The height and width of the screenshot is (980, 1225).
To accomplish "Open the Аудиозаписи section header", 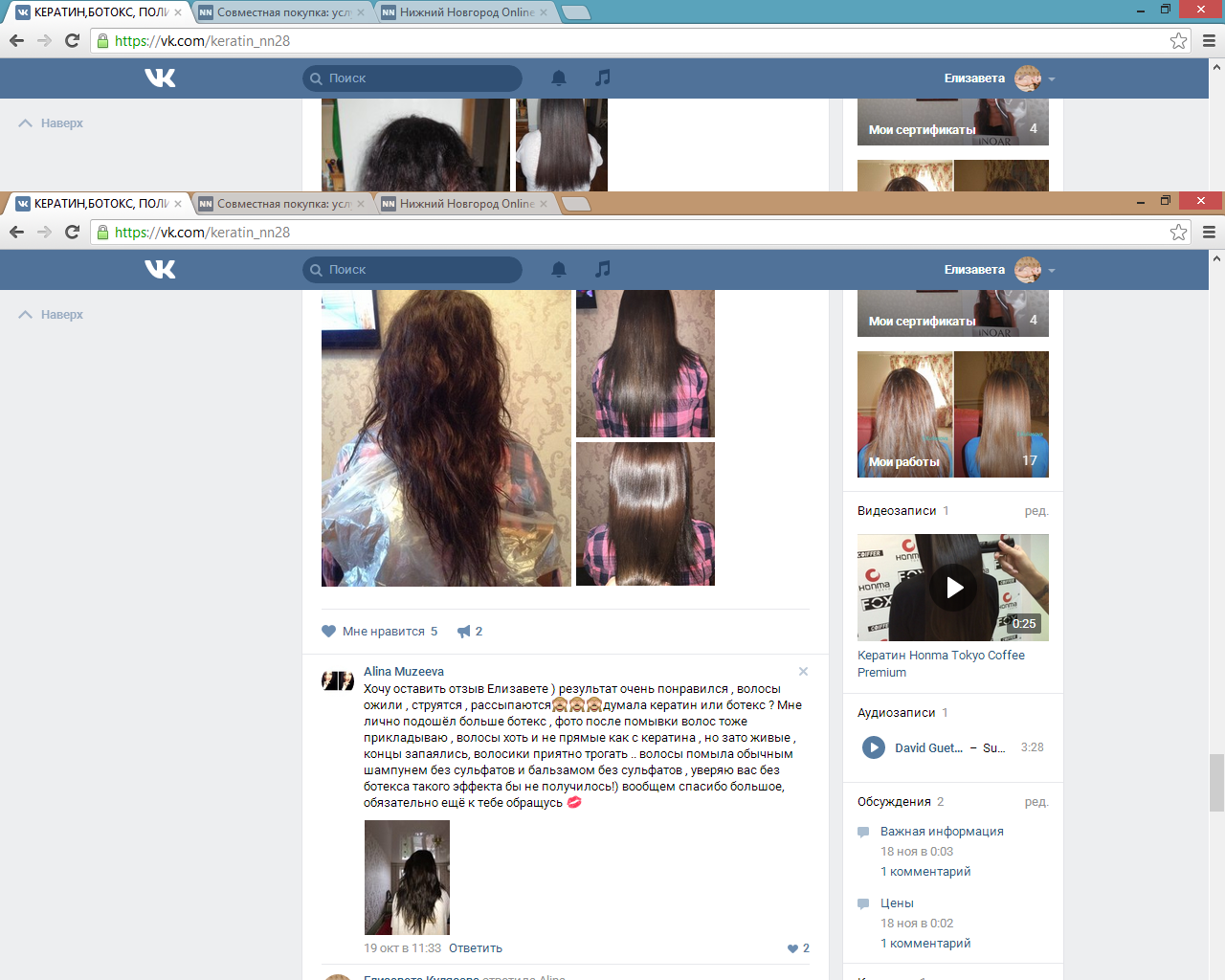I will (897, 713).
